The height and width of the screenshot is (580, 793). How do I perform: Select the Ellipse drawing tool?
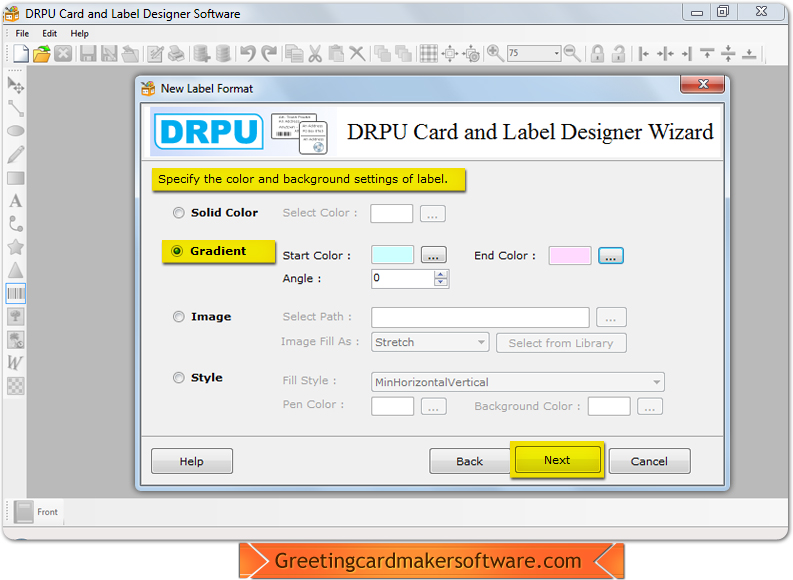[x=16, y=131]
